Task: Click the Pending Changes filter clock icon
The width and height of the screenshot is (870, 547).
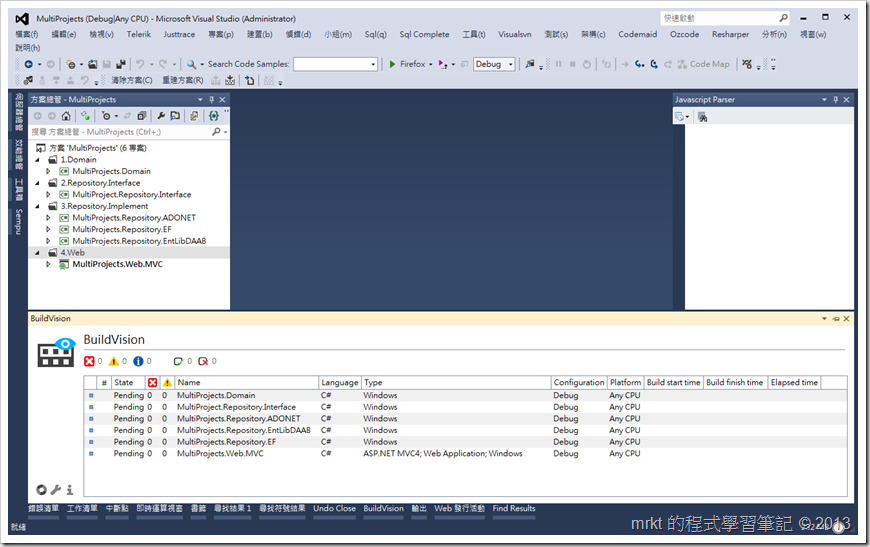Action: coord(106,116)
